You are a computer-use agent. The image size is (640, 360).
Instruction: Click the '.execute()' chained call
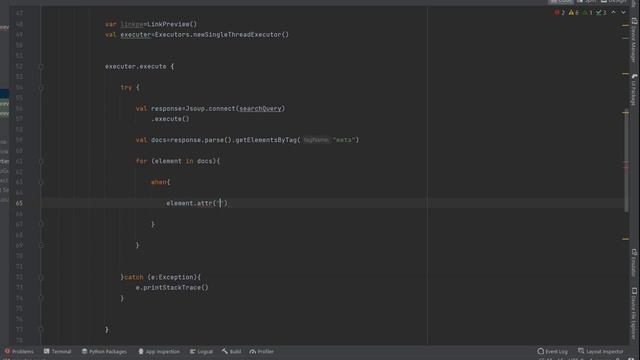pos(170,119)
